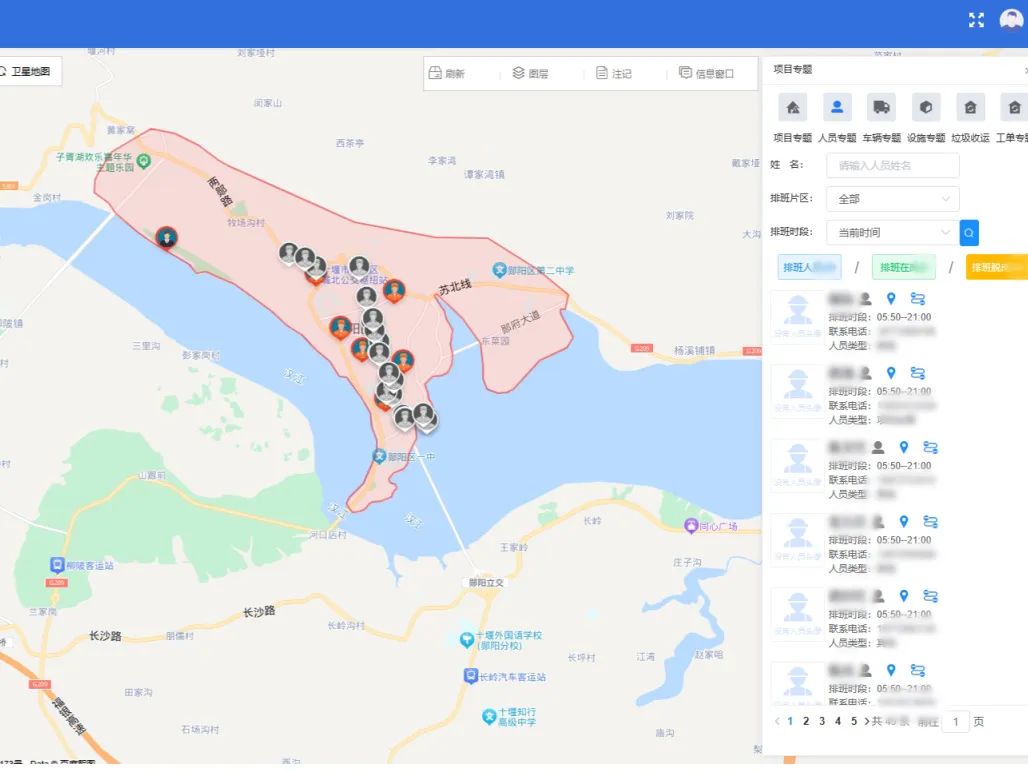Image resolution: width=1028 pixels, height=772 pixels.
Task: Go to page 3 of the list
Action: [x=822, y=721]
